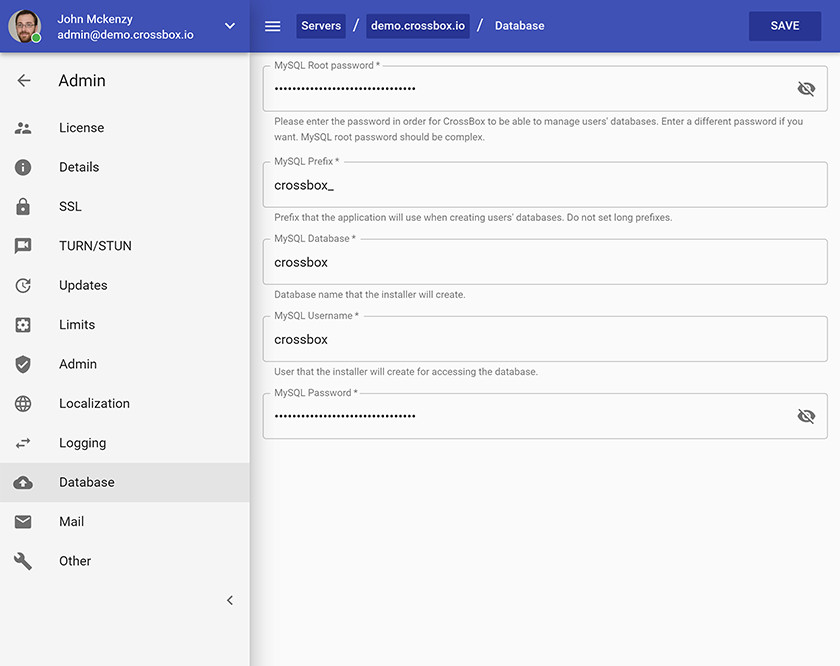Focus the MySQL Password field
Viewport: 840px width, 666px height.
tap(545, 416)
